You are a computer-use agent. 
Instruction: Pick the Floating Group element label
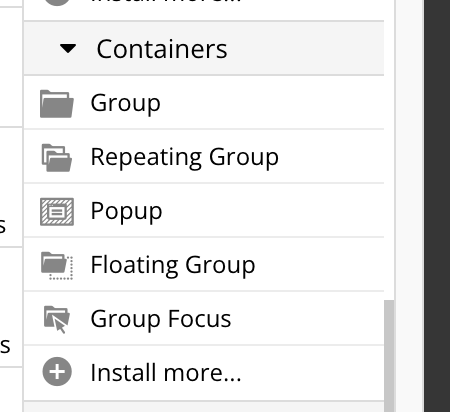tap(173, 265)
